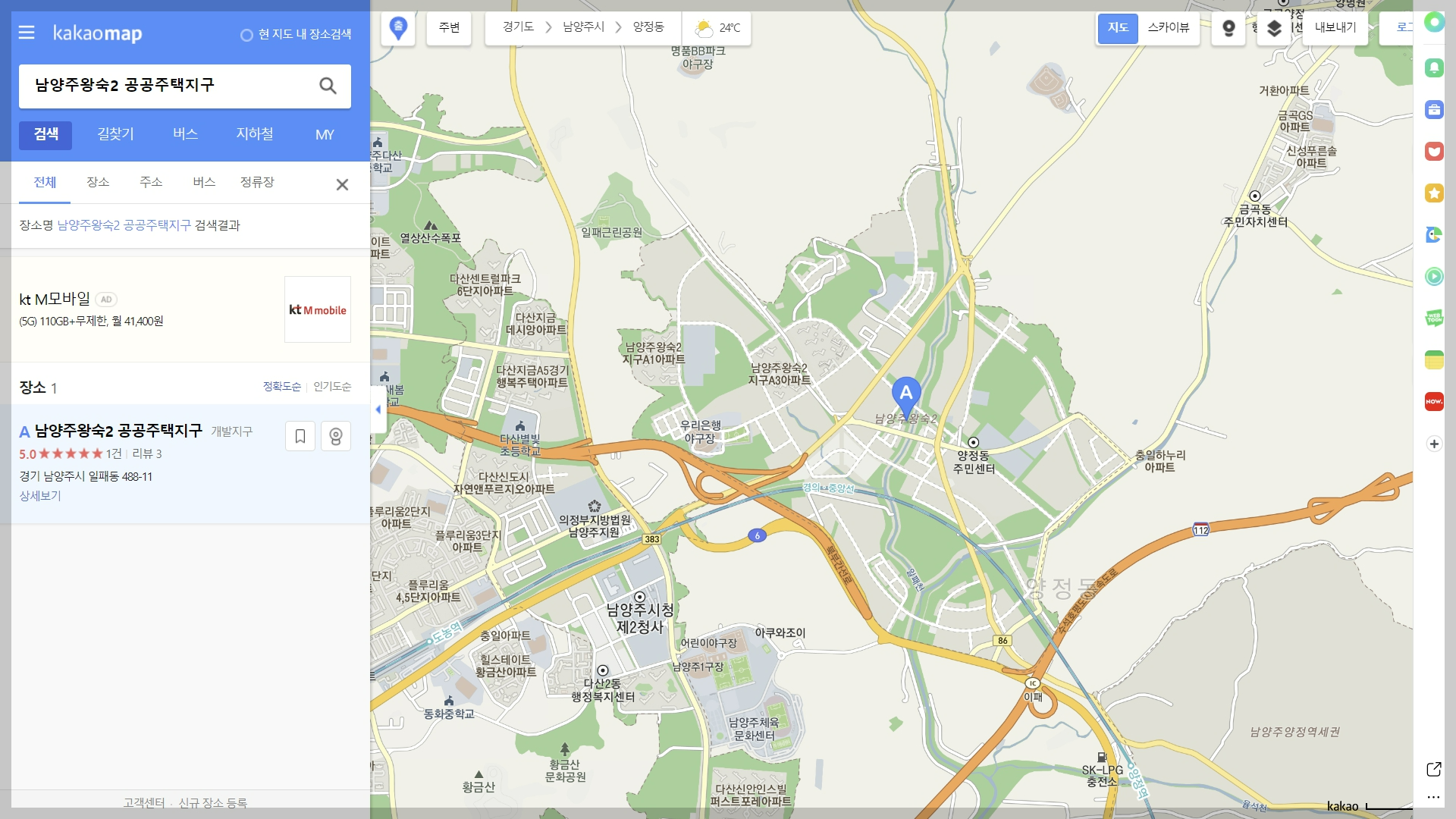
Task: Open the sidebar three-dots more menu
Action: (1434, 797)
